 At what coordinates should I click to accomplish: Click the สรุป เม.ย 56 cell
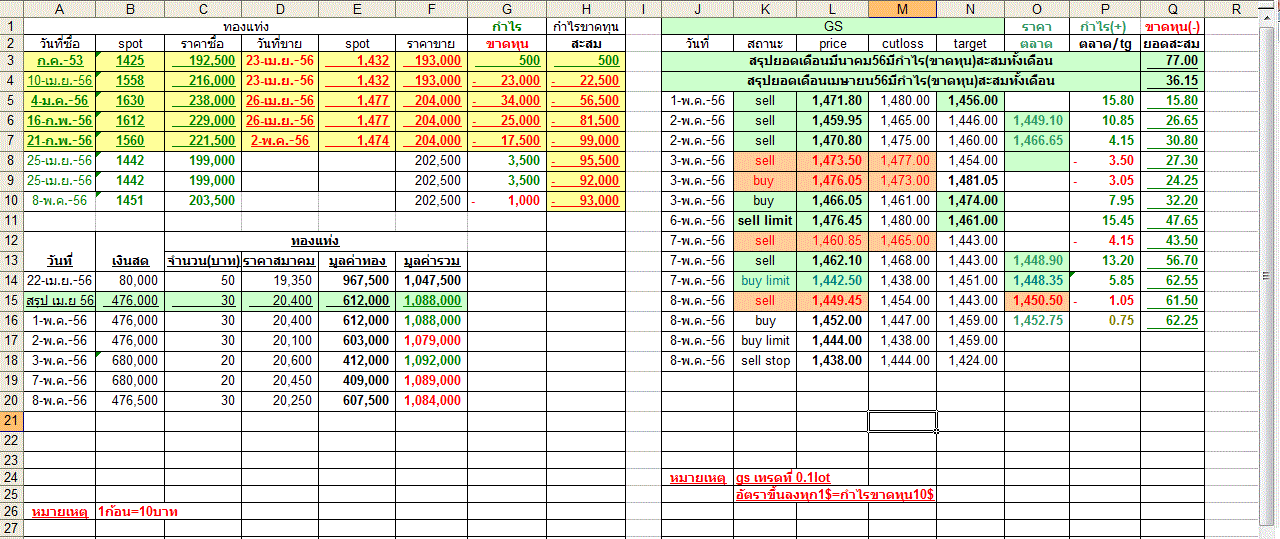click(60, 300)
